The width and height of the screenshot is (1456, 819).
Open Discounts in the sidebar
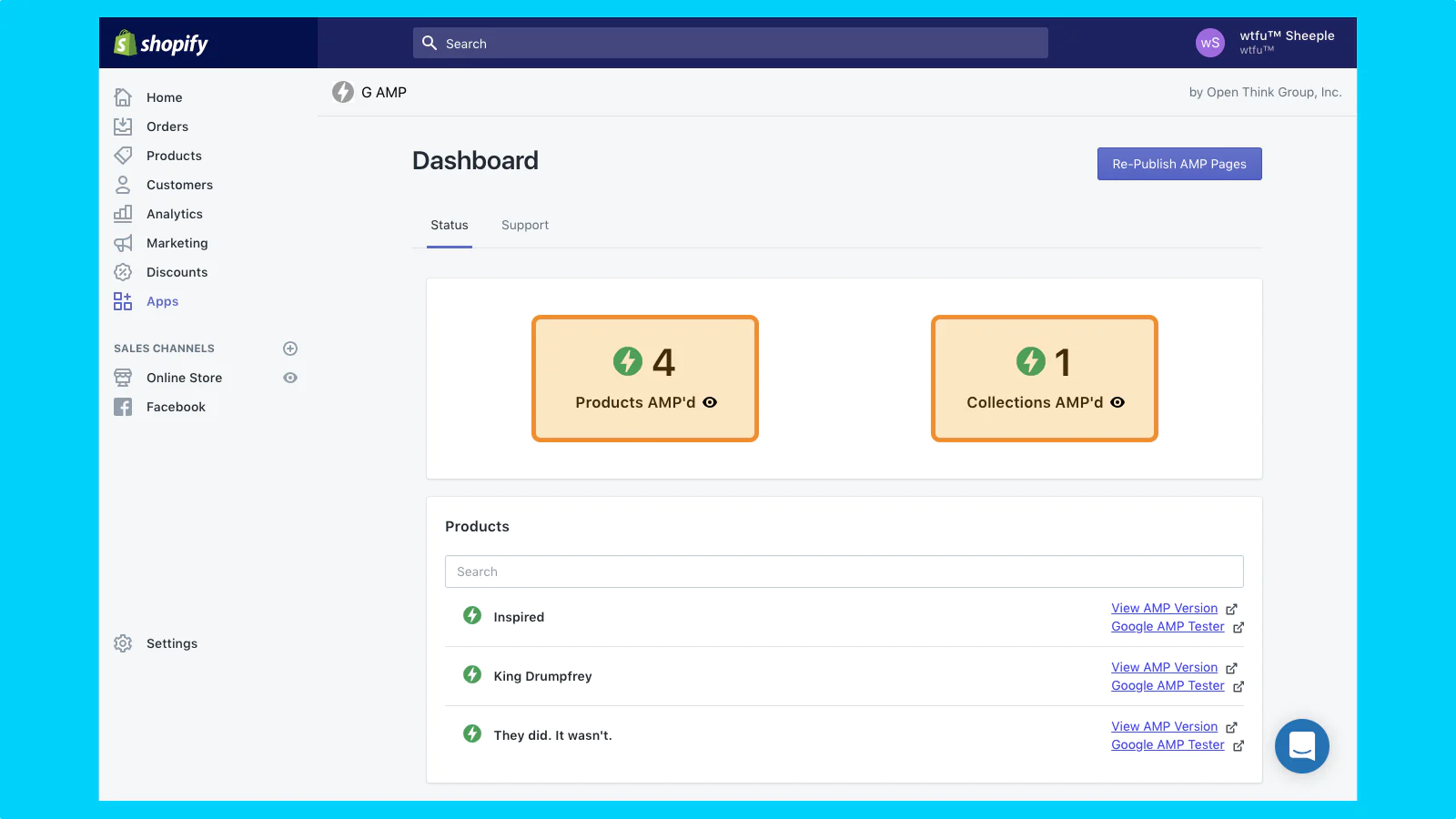click(177, 272)
